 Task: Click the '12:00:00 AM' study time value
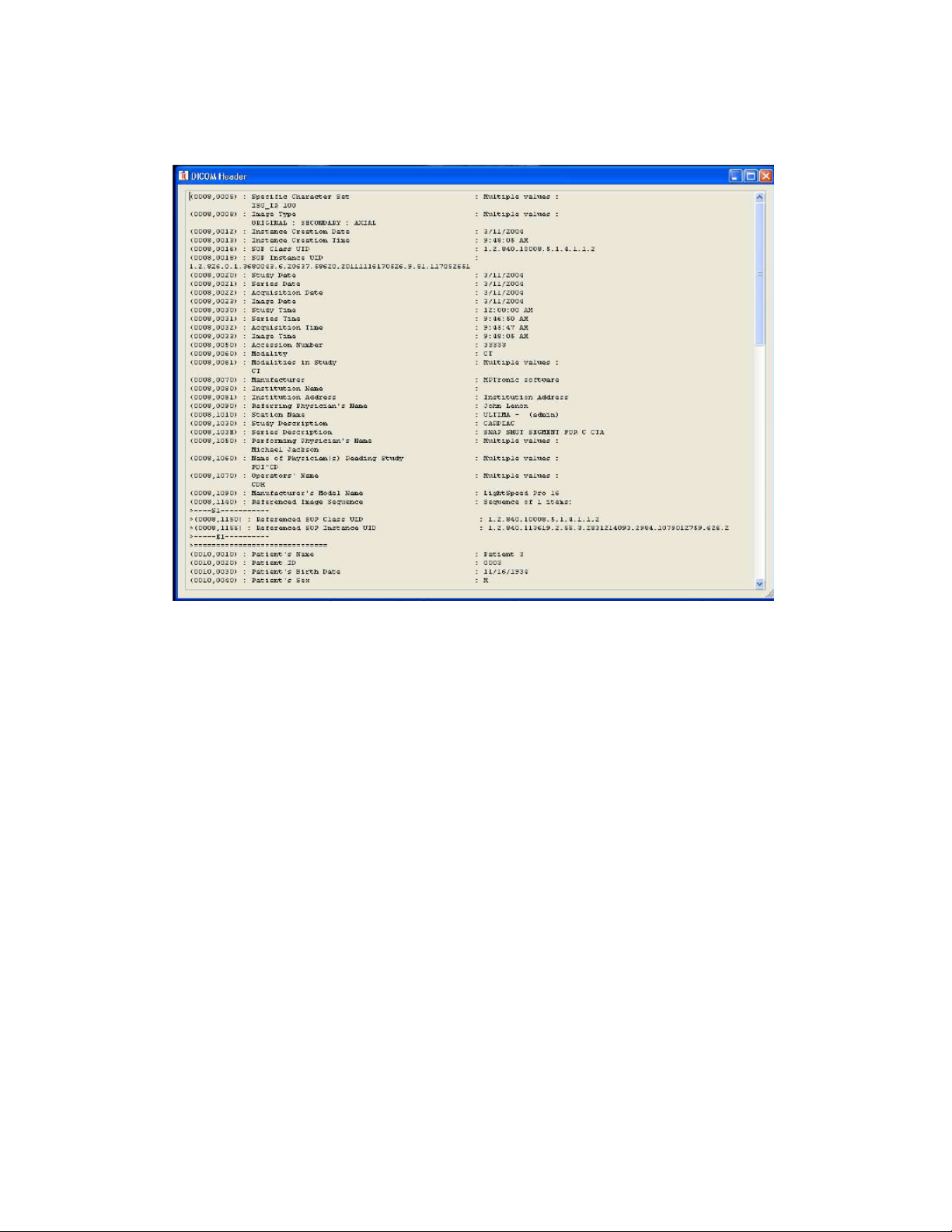pyautogui.click(x=507, y=310)
